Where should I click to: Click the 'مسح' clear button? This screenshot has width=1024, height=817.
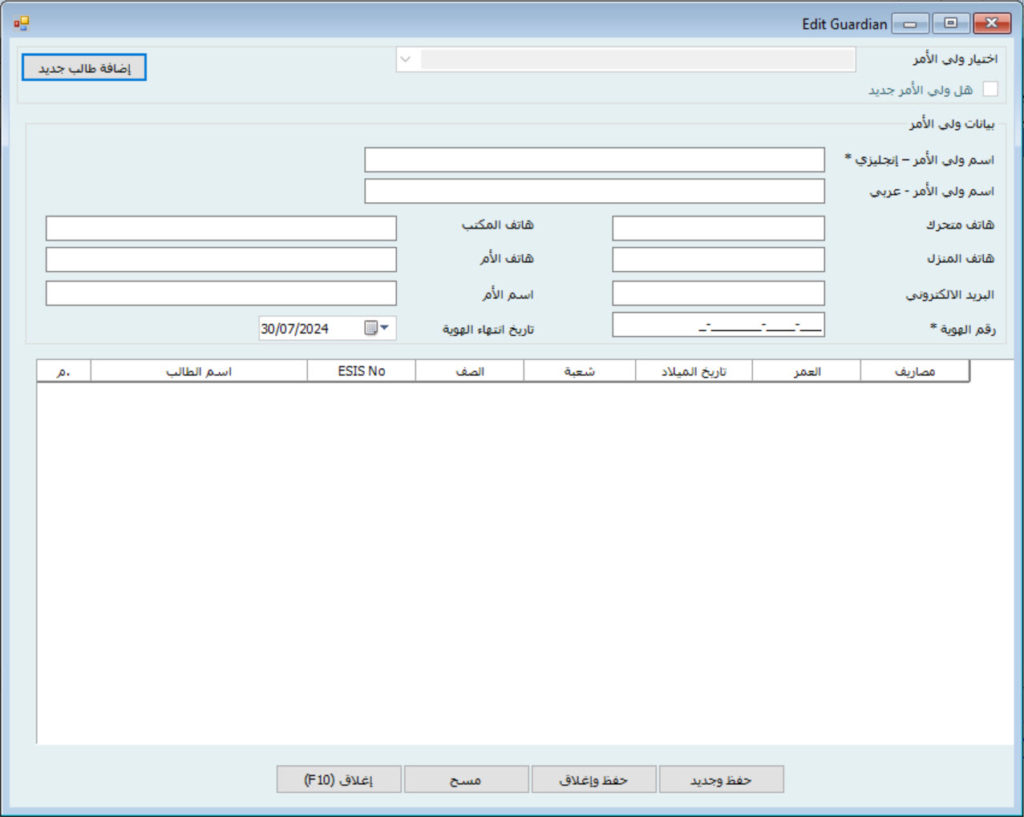coord(466,780)
